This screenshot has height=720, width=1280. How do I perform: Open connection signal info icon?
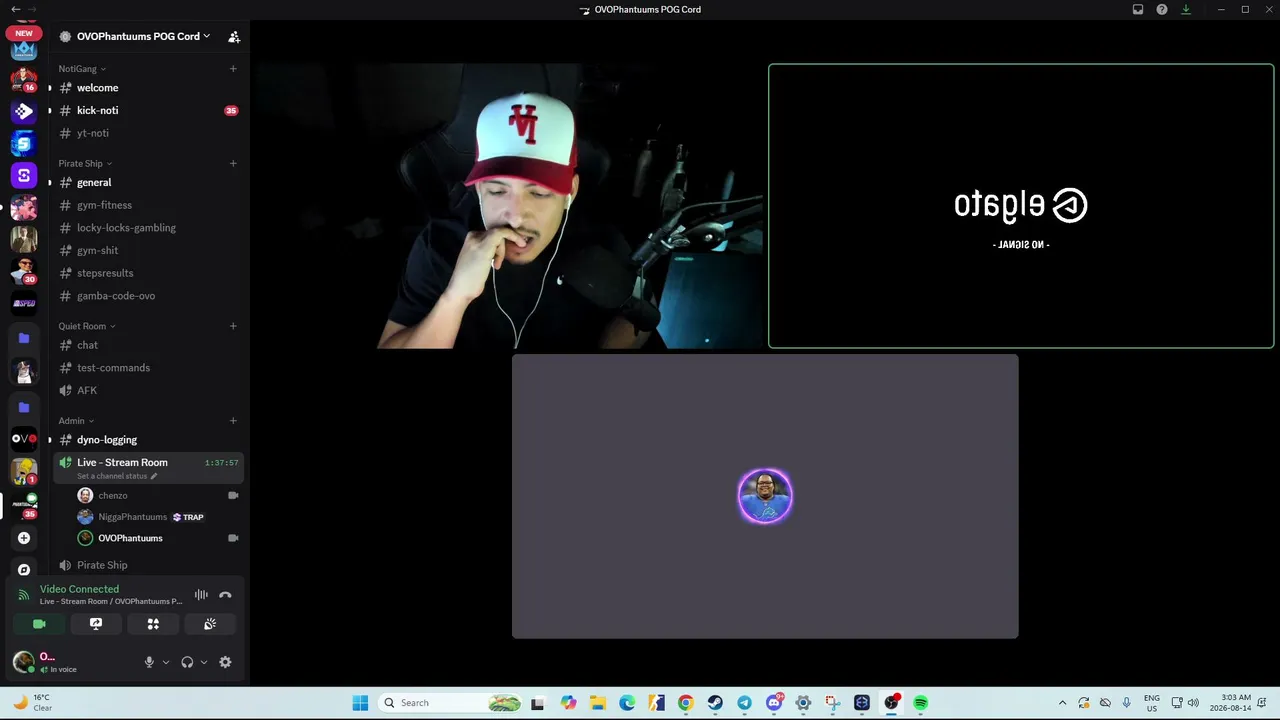click(24, 595)
